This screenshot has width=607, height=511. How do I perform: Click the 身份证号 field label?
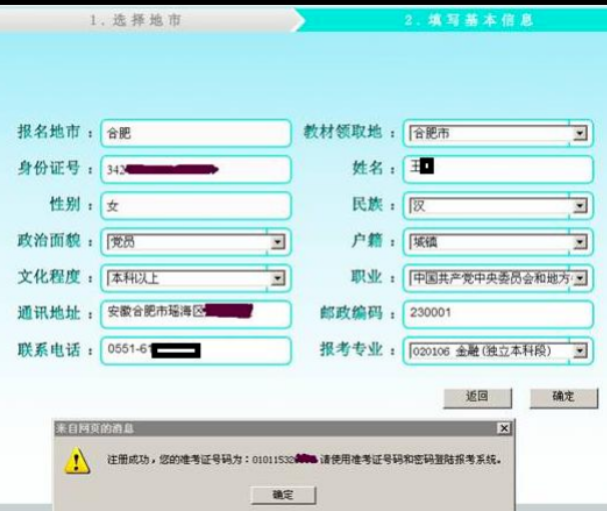(49, 168)
